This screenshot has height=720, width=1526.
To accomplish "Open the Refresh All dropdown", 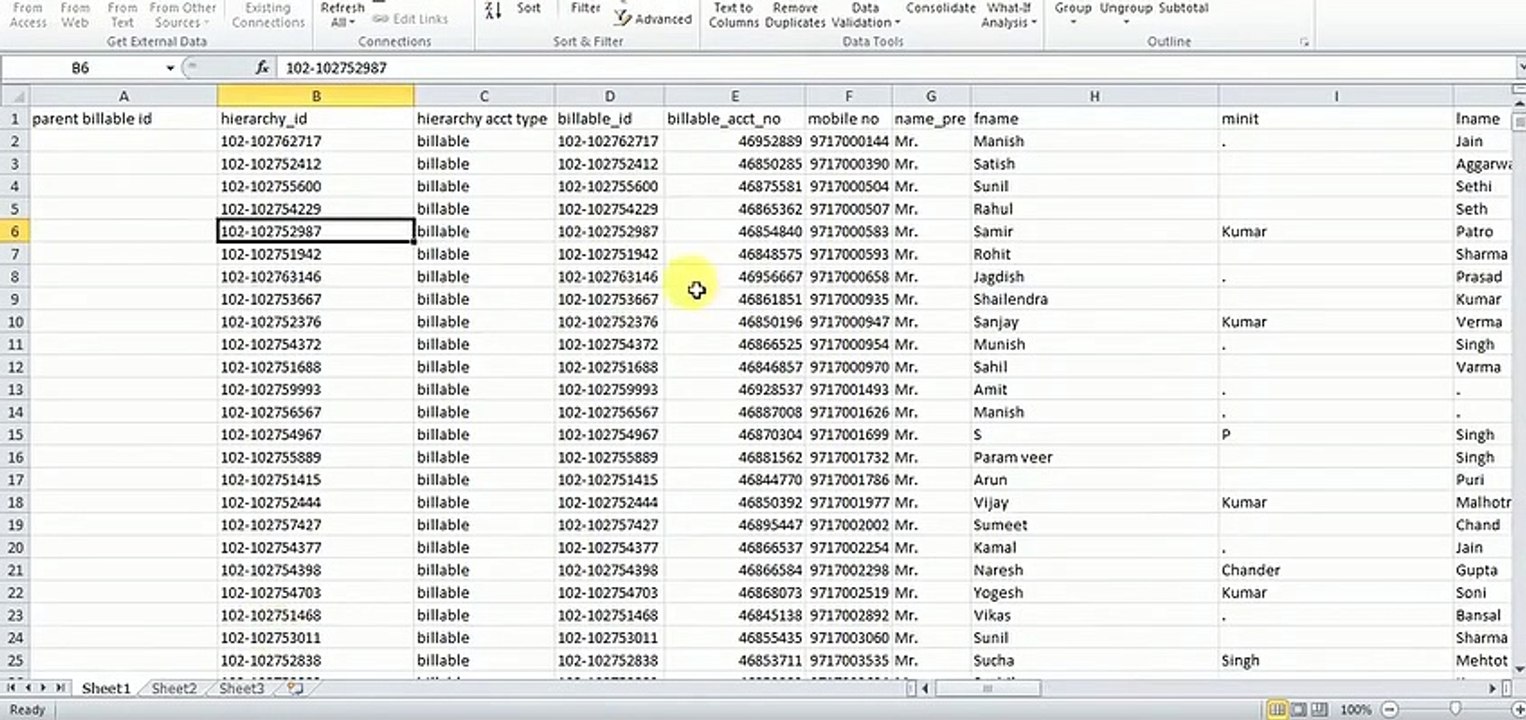I will coord(342,14).
